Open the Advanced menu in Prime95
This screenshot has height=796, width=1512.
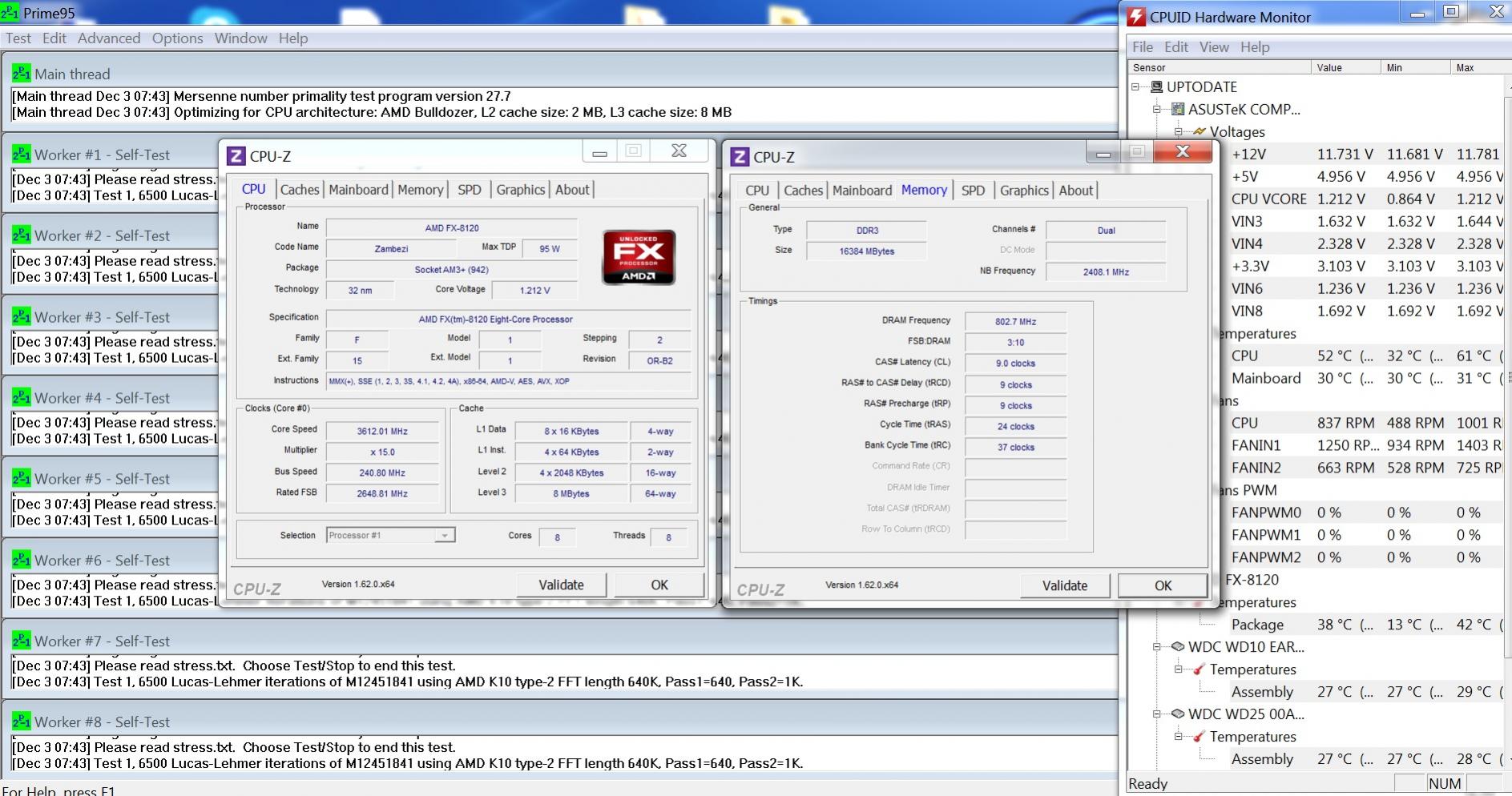pos(109,38)
